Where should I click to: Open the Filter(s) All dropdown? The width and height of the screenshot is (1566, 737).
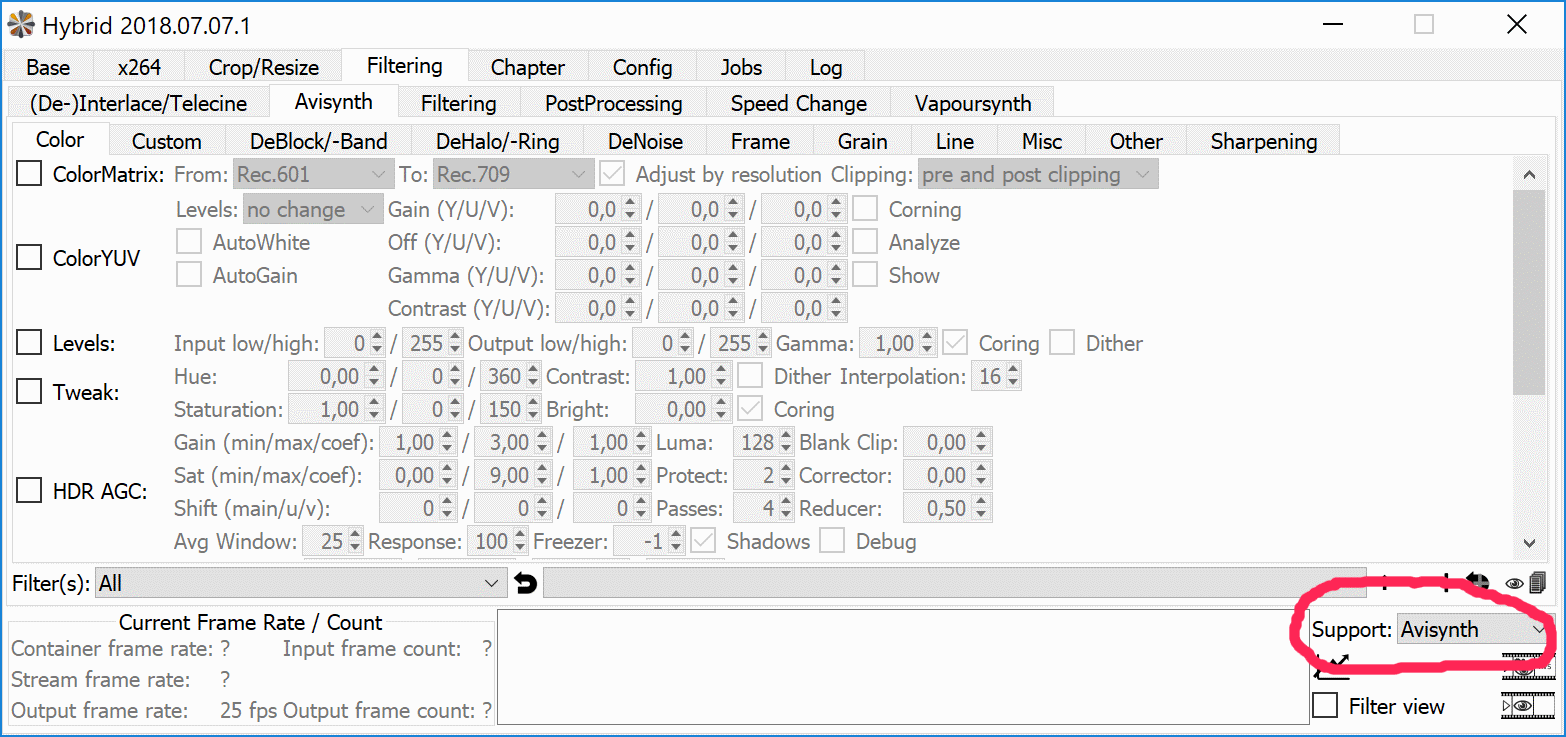coord(301,583)
